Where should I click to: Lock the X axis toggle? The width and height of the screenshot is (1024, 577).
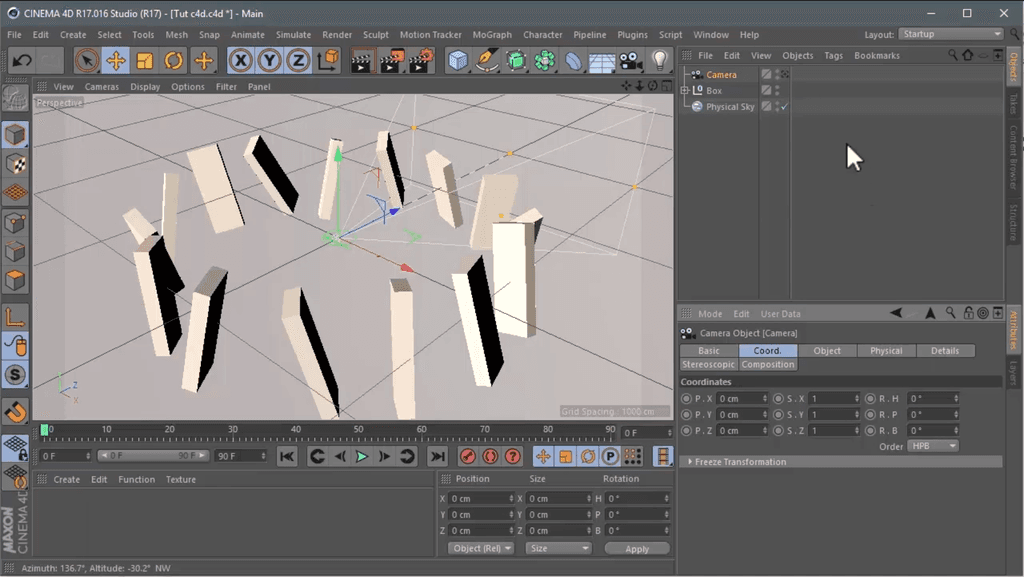pyautogui.click(x=242, y=60)
